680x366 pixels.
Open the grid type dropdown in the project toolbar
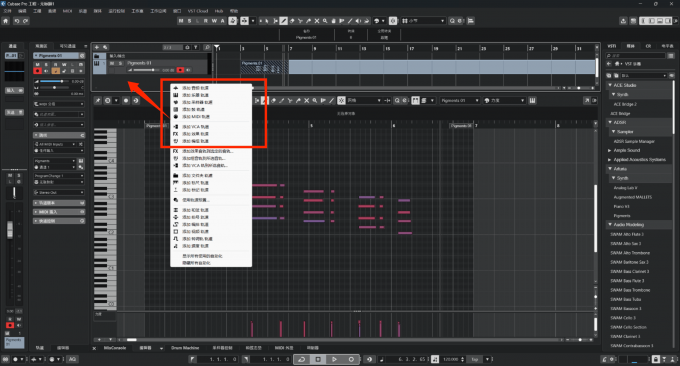423,21
